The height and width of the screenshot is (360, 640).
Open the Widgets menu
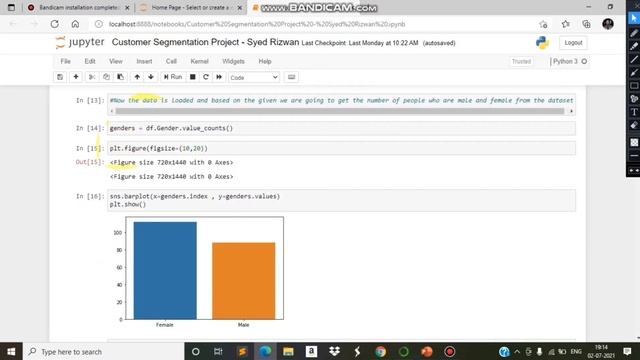click(x=233, y=61)
